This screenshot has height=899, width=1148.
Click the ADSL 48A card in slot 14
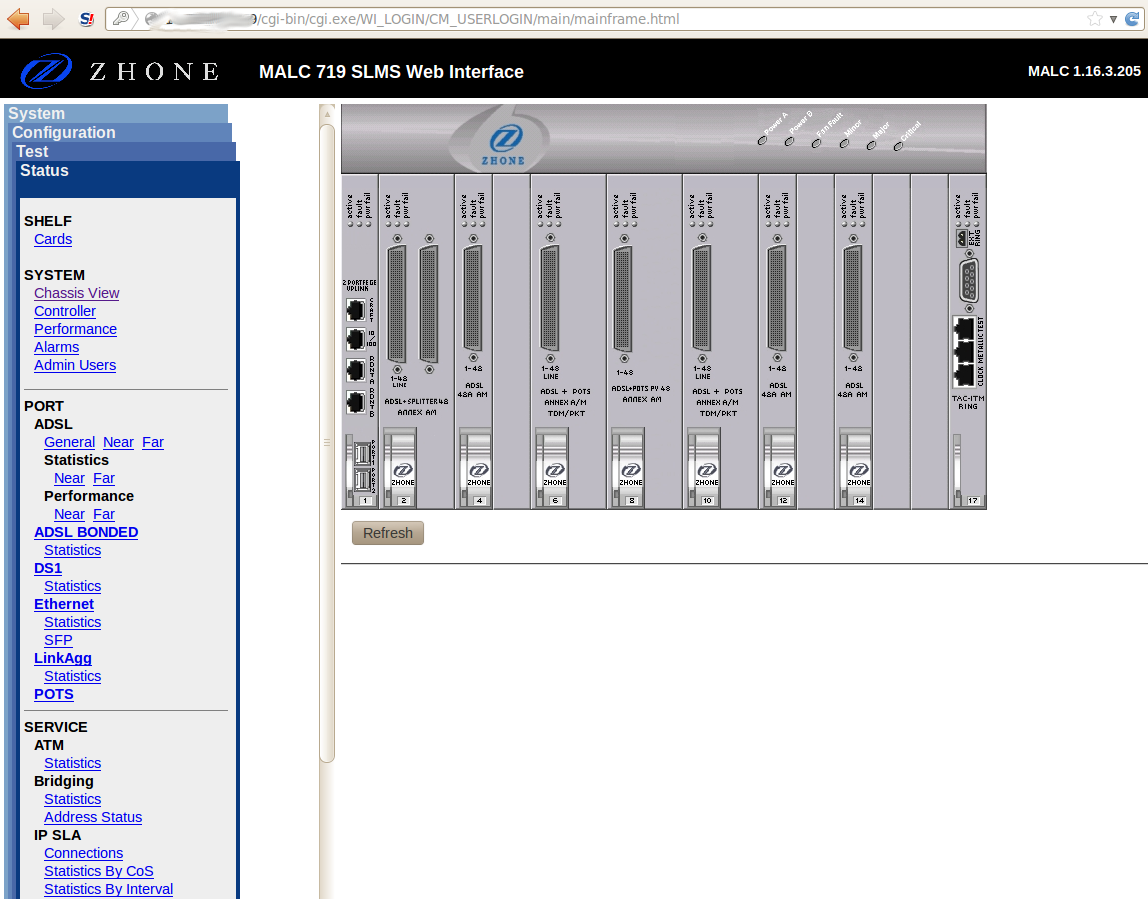(x=854, y=341)
